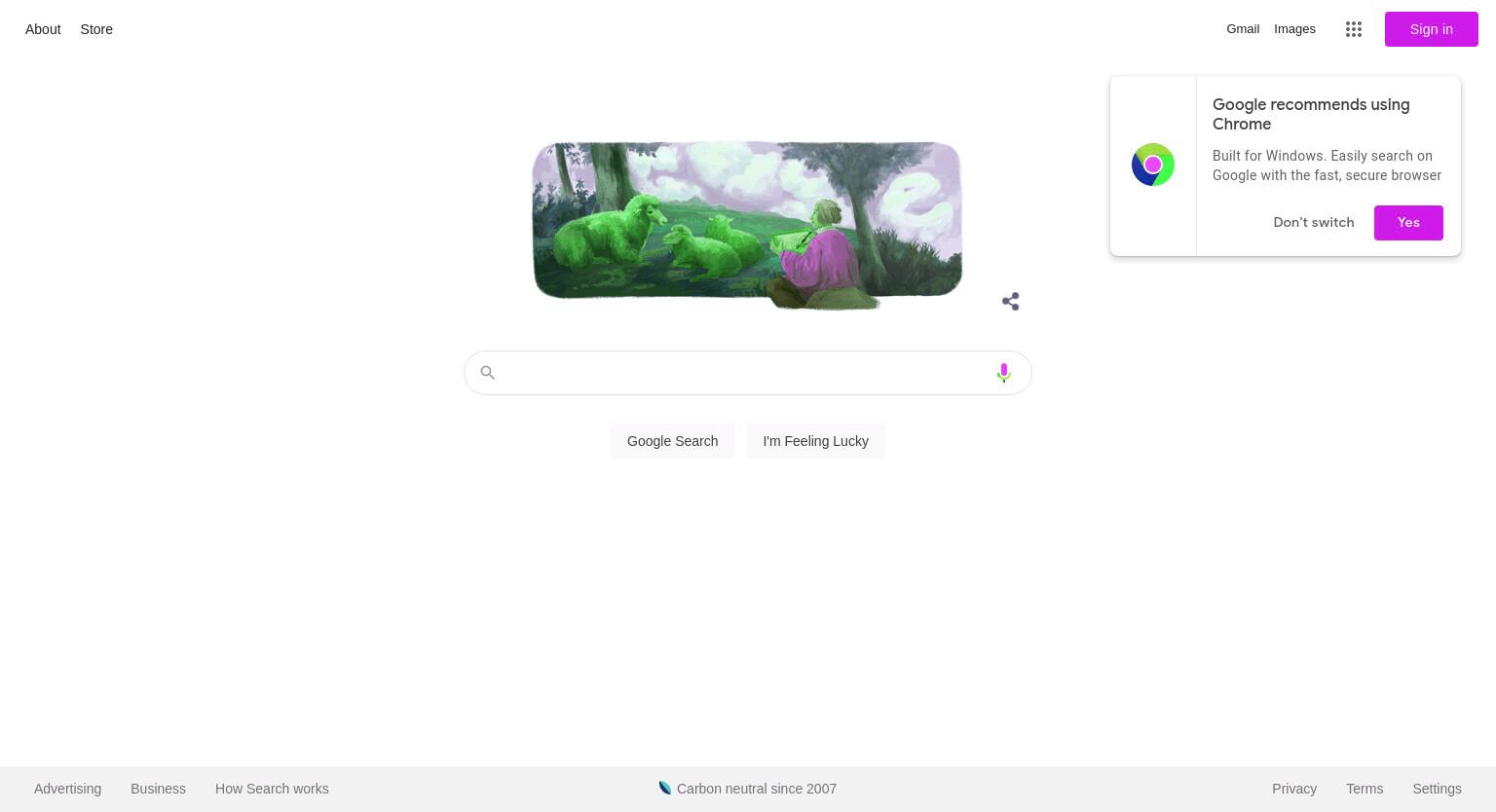Click the Sign in button
Image resolution: width=1496 pixels, height=812 pixels.
tap(1431, 29)
